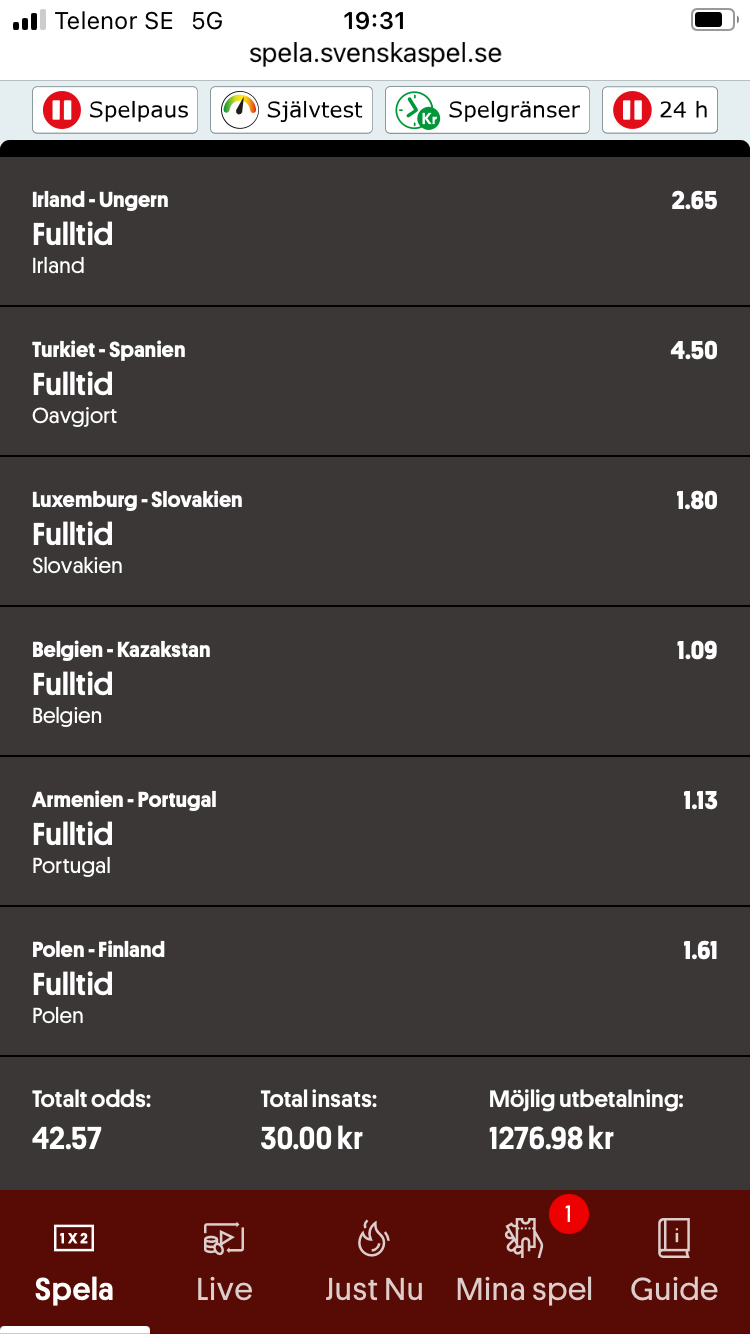This screenshot has width=750, height=1334.
Task: Open the Självtest gauge icon
Action: 240,110
